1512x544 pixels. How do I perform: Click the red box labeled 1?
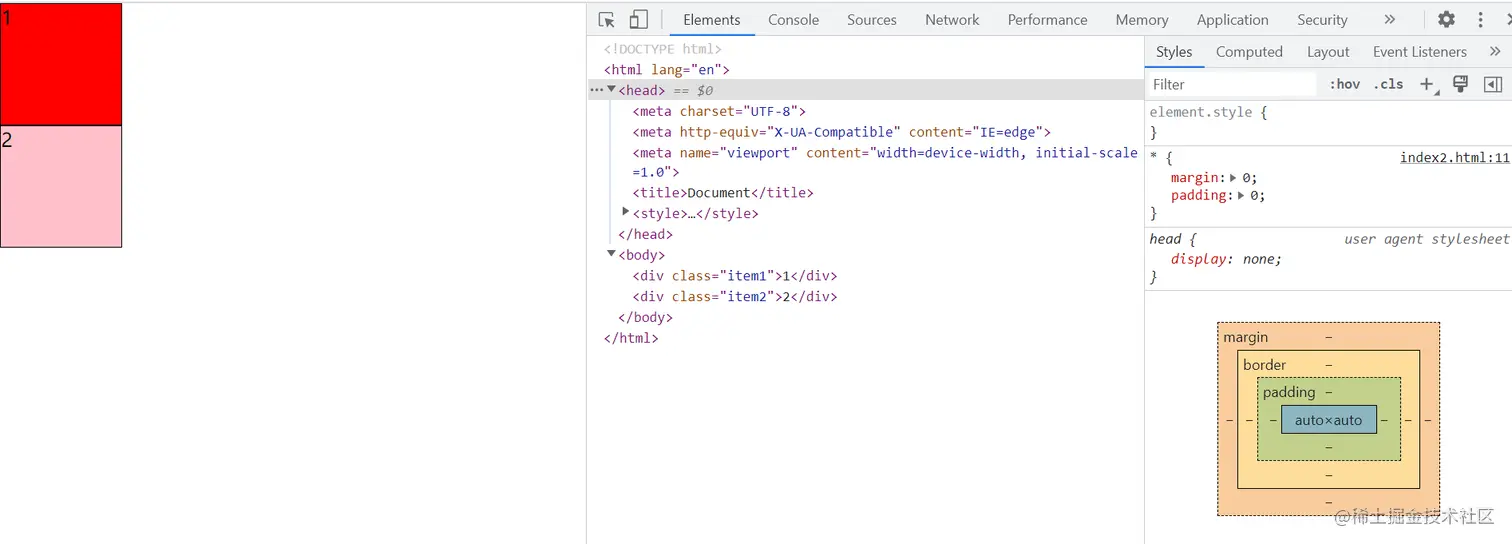(61, 64)
